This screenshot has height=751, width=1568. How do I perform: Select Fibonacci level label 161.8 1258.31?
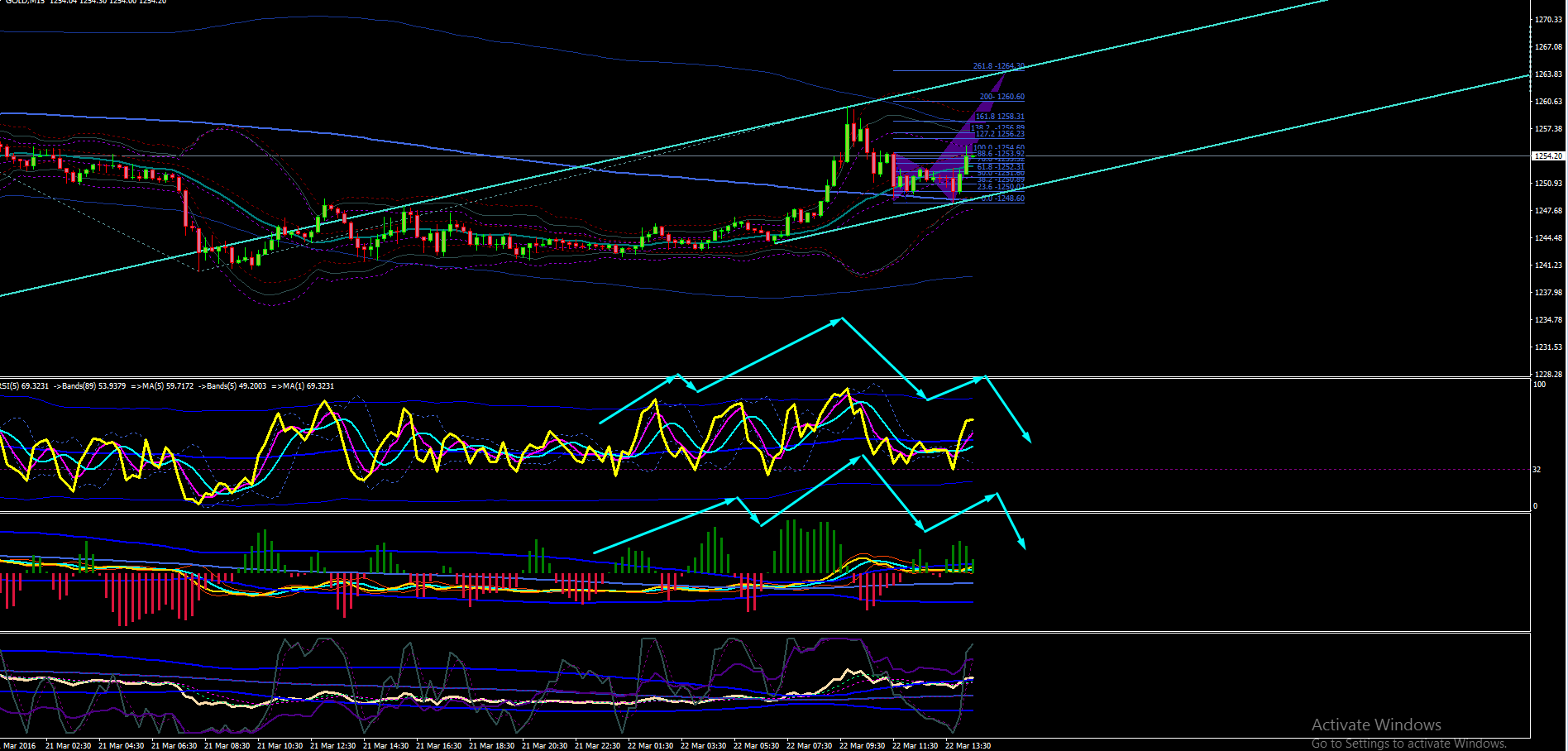[1000, 117]
